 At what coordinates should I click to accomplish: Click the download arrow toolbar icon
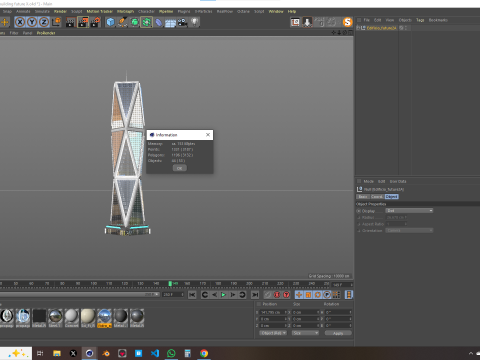[307, 22]
